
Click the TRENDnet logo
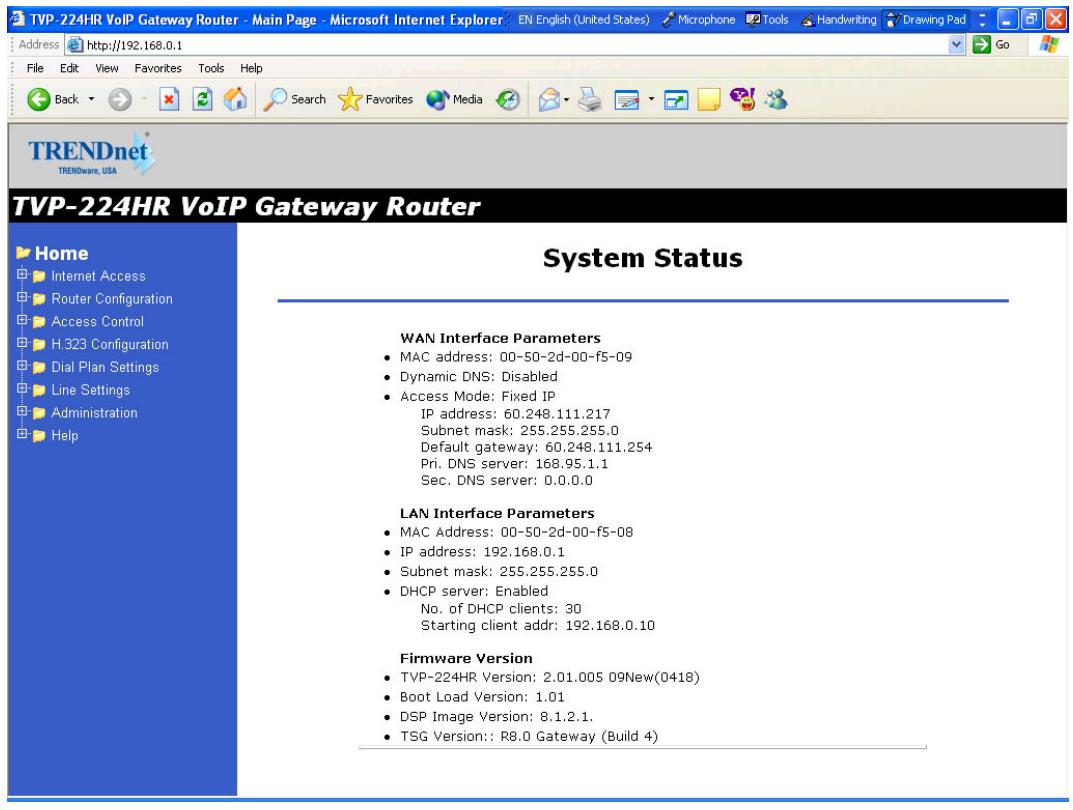coord(91,154)
